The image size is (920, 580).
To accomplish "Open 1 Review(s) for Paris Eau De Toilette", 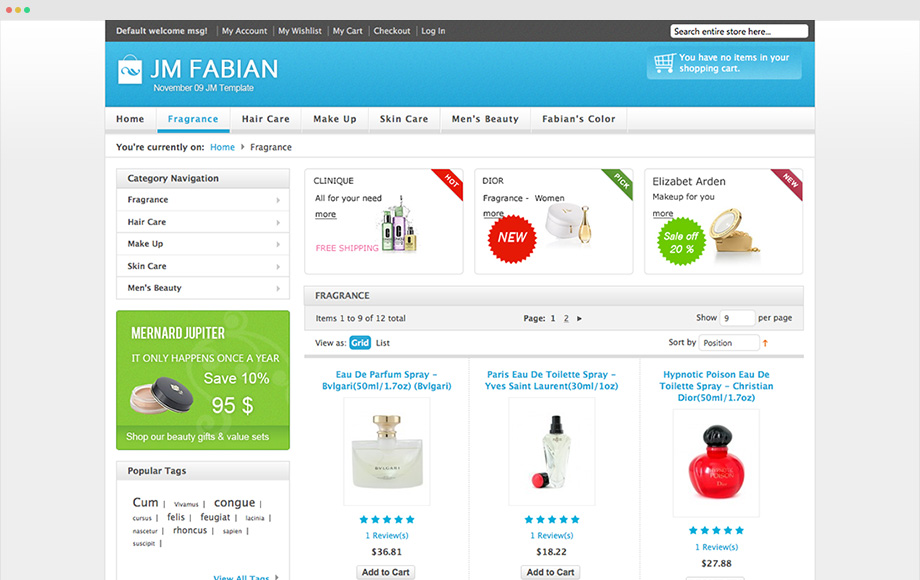I will (552, 535).
